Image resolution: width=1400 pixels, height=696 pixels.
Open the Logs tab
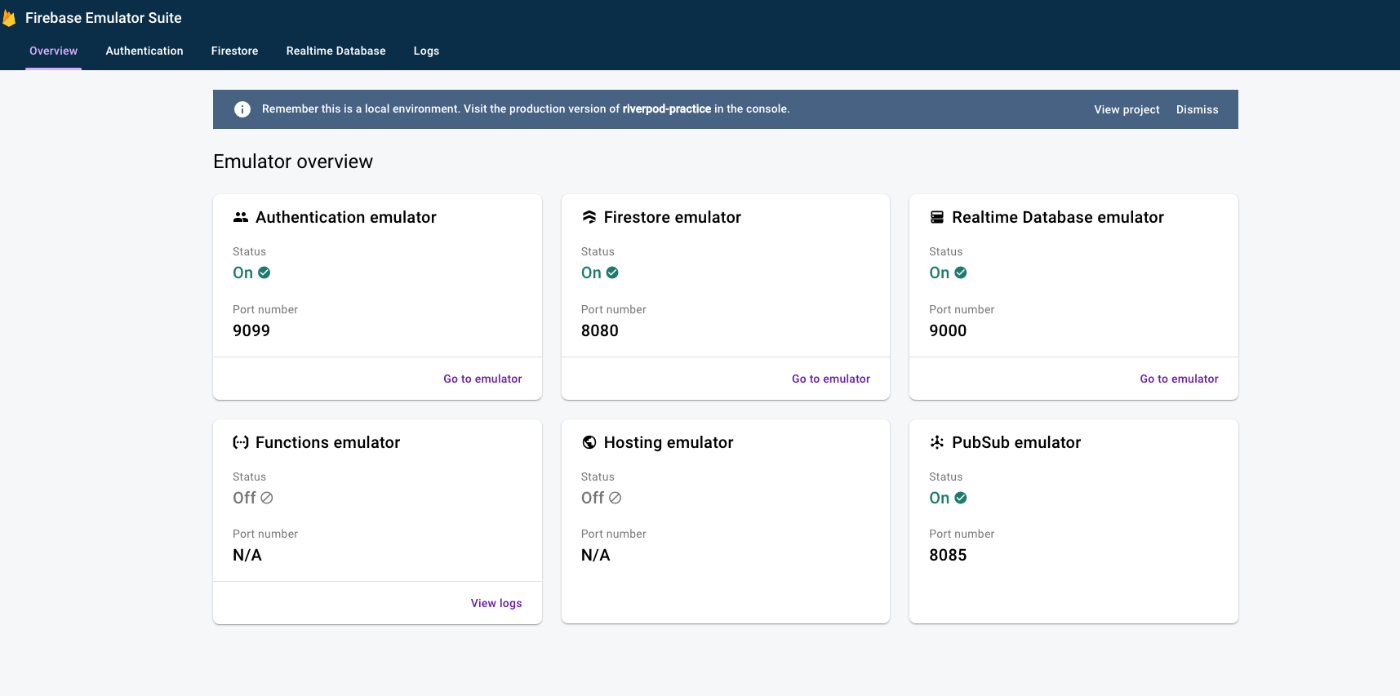(426, 51)
